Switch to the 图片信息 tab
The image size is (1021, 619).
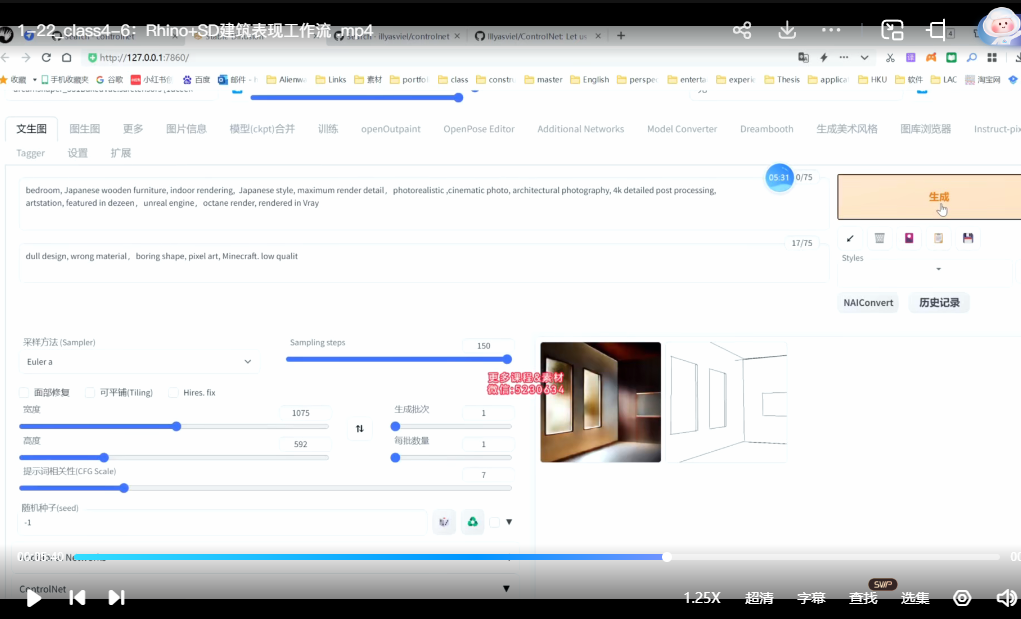(186, 129)
